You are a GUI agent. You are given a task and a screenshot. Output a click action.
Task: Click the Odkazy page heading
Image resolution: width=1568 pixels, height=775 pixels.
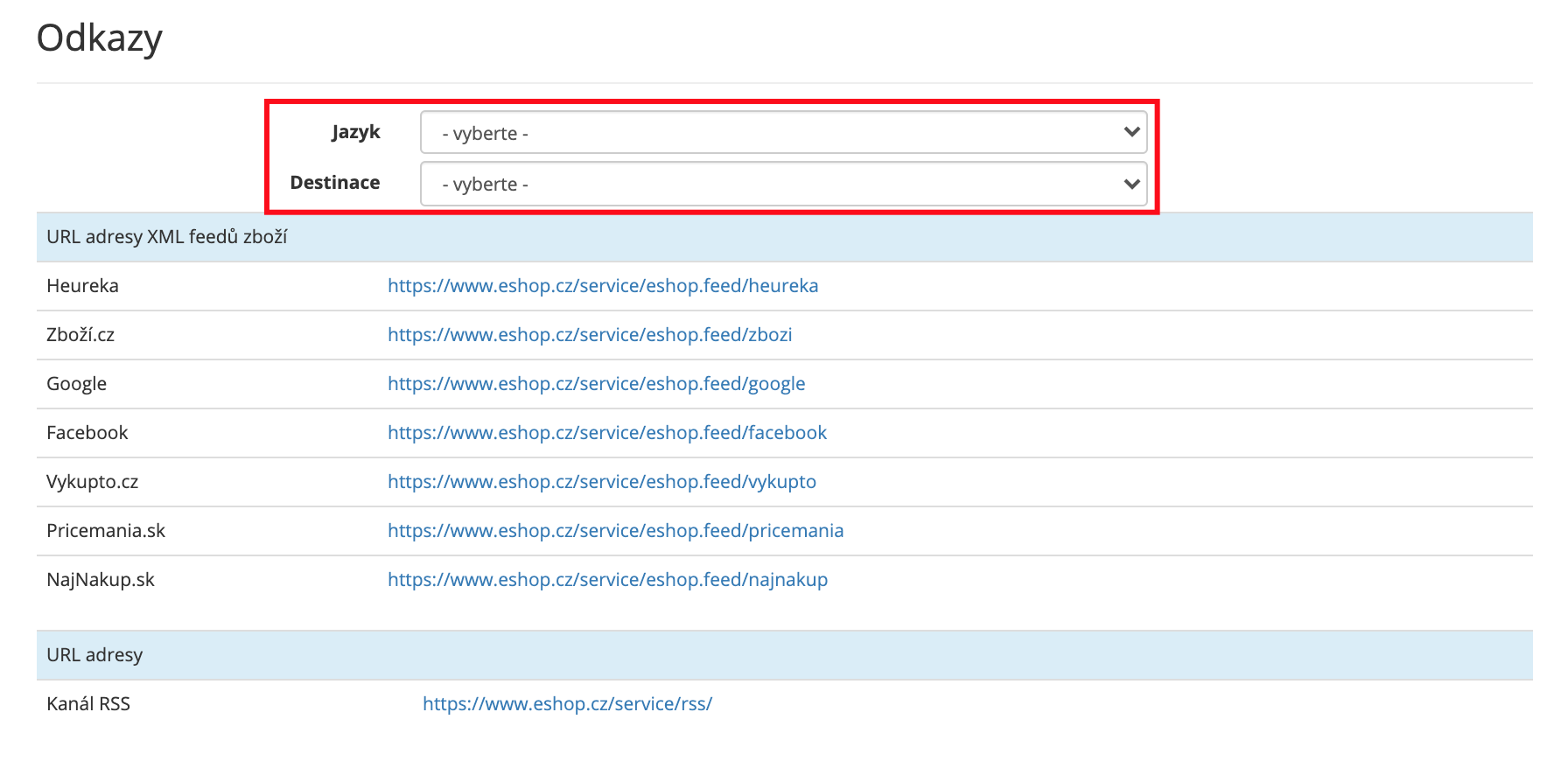click(100, 38)
